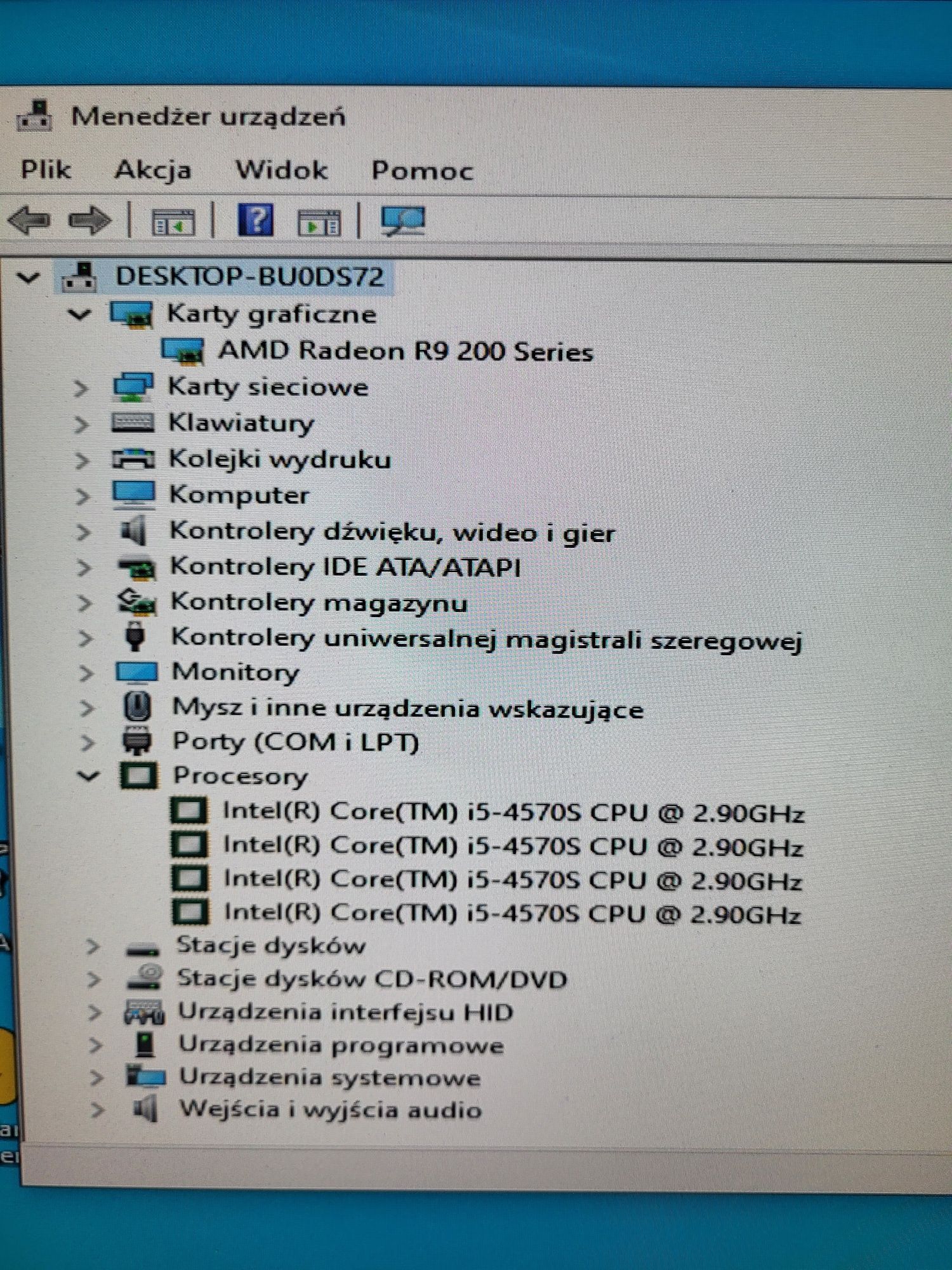Select the first Intel Core i5-4570S entry
Image resolution: width=952 pixels, height=1270 pixels.
click(513, 812)
